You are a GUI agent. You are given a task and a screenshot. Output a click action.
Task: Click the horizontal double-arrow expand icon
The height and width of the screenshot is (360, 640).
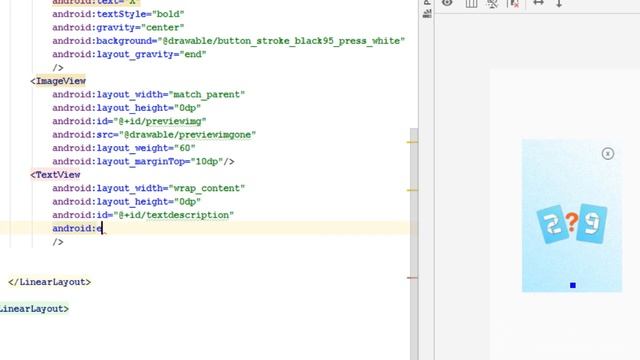coord(538,3)
